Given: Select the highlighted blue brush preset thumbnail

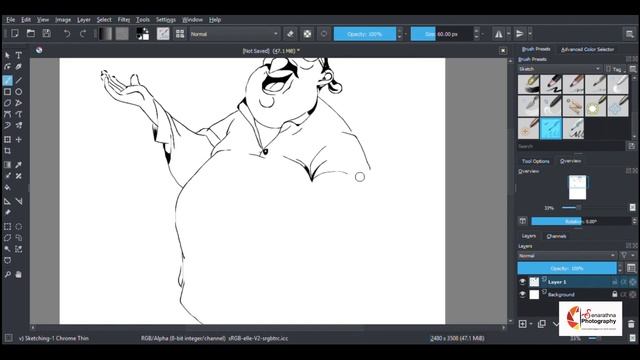Looking at the screenshot, I should pos(551,128).
